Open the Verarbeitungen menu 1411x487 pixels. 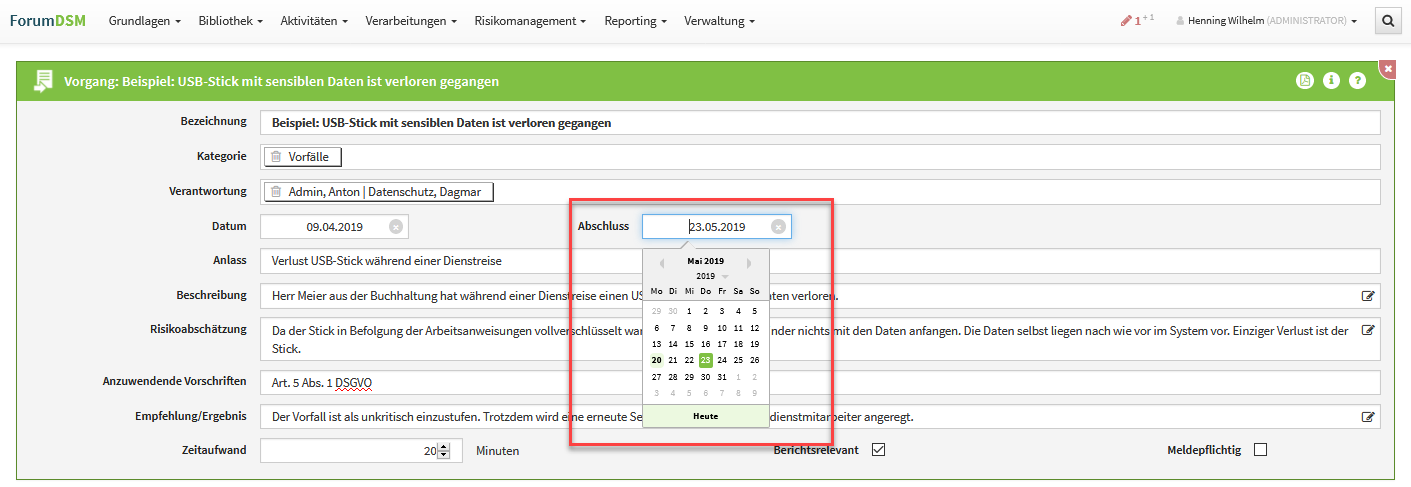click(411, 21)
